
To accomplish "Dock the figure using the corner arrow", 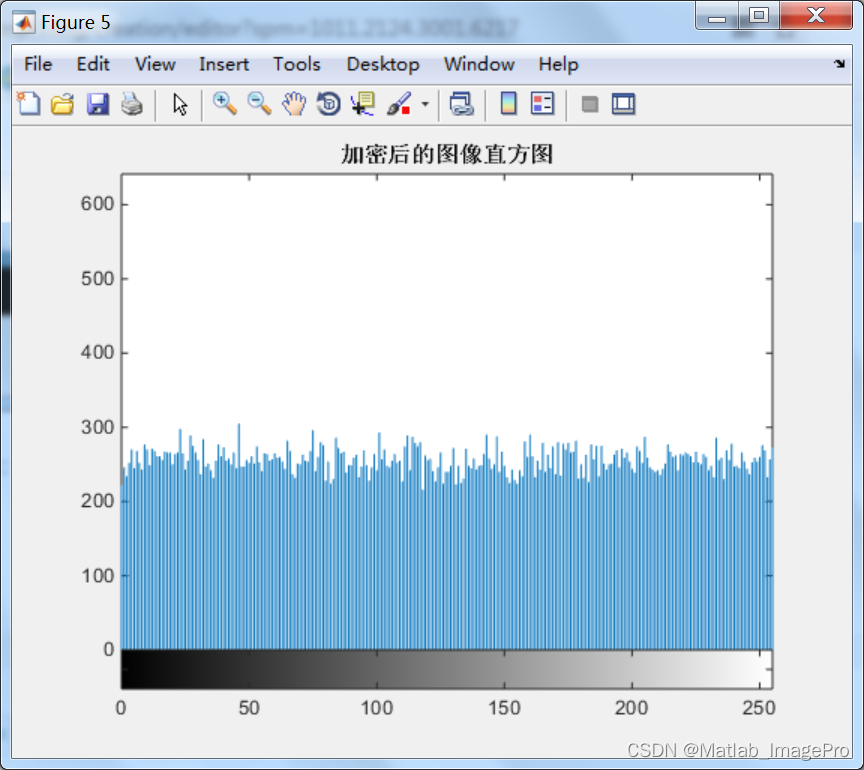I will [839, 64].
